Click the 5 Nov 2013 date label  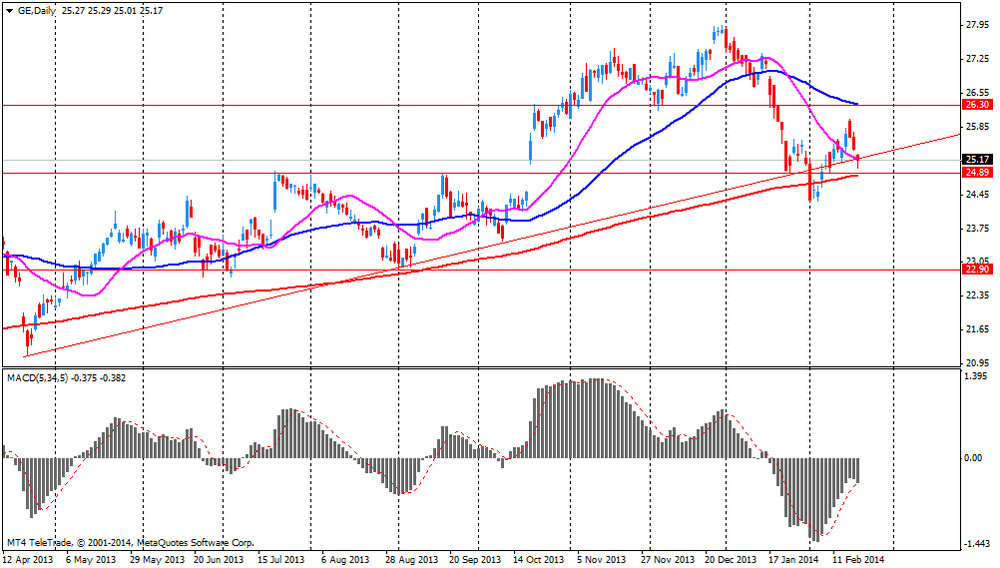(x=601, y=560)
